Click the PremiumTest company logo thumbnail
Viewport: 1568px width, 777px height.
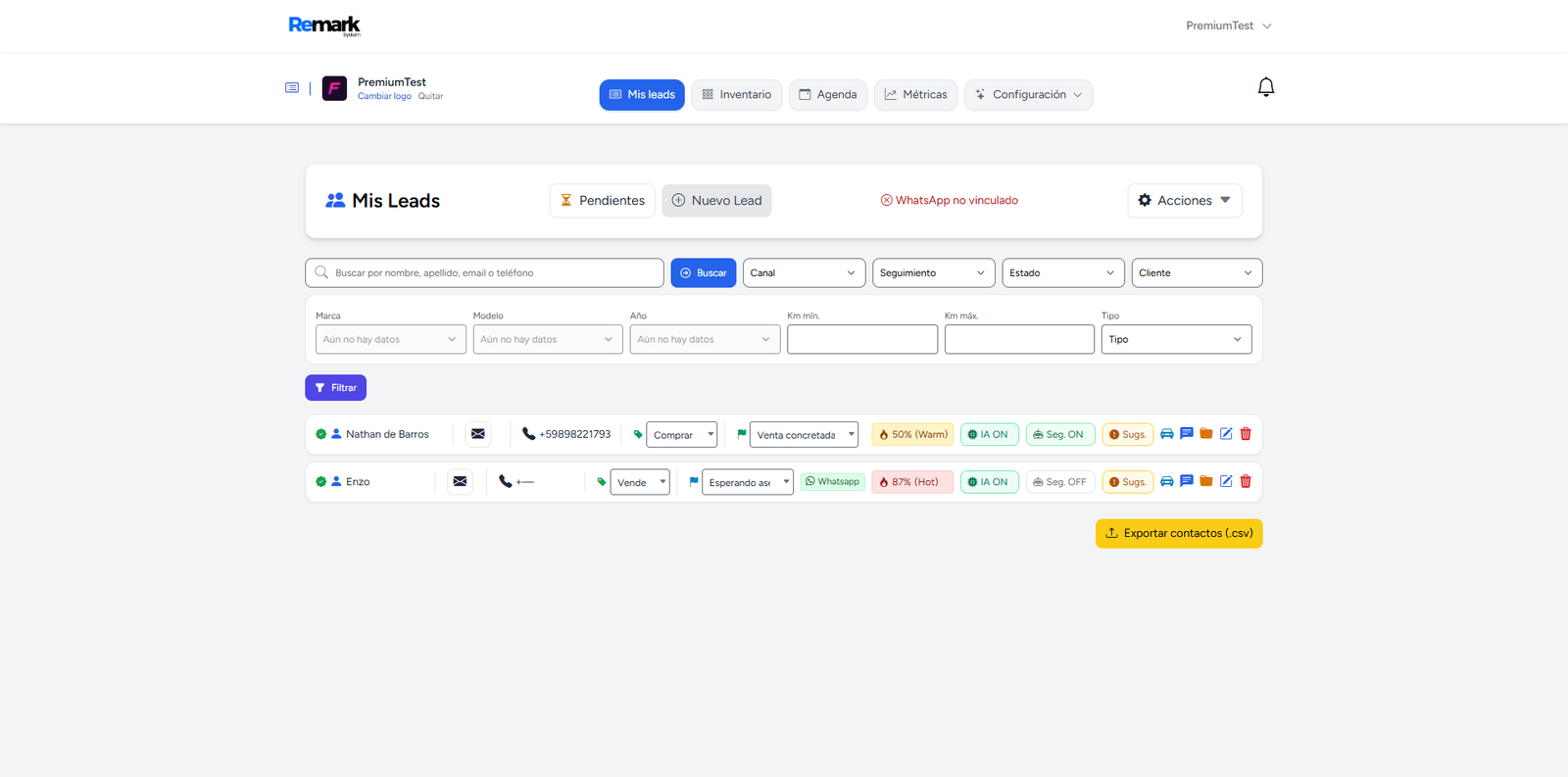pos(334,88)
